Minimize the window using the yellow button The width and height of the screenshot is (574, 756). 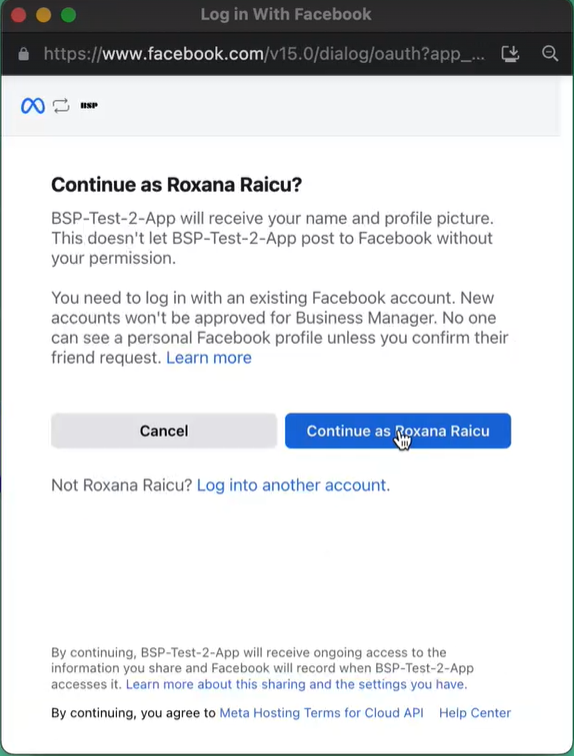pos(44,15)
